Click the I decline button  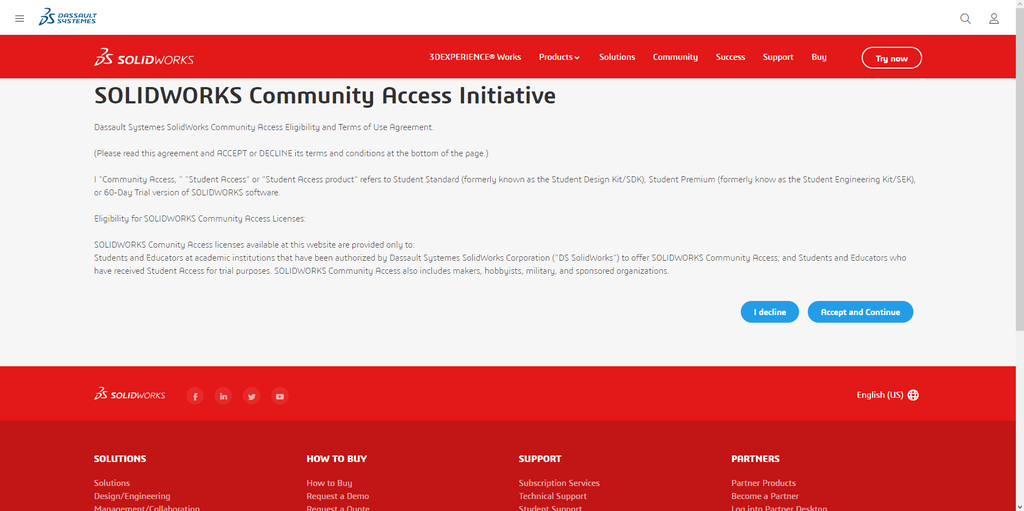[769, 312]
